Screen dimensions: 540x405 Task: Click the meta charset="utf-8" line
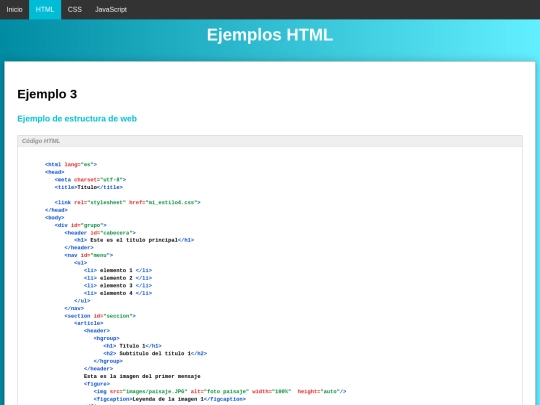[90, 180]
